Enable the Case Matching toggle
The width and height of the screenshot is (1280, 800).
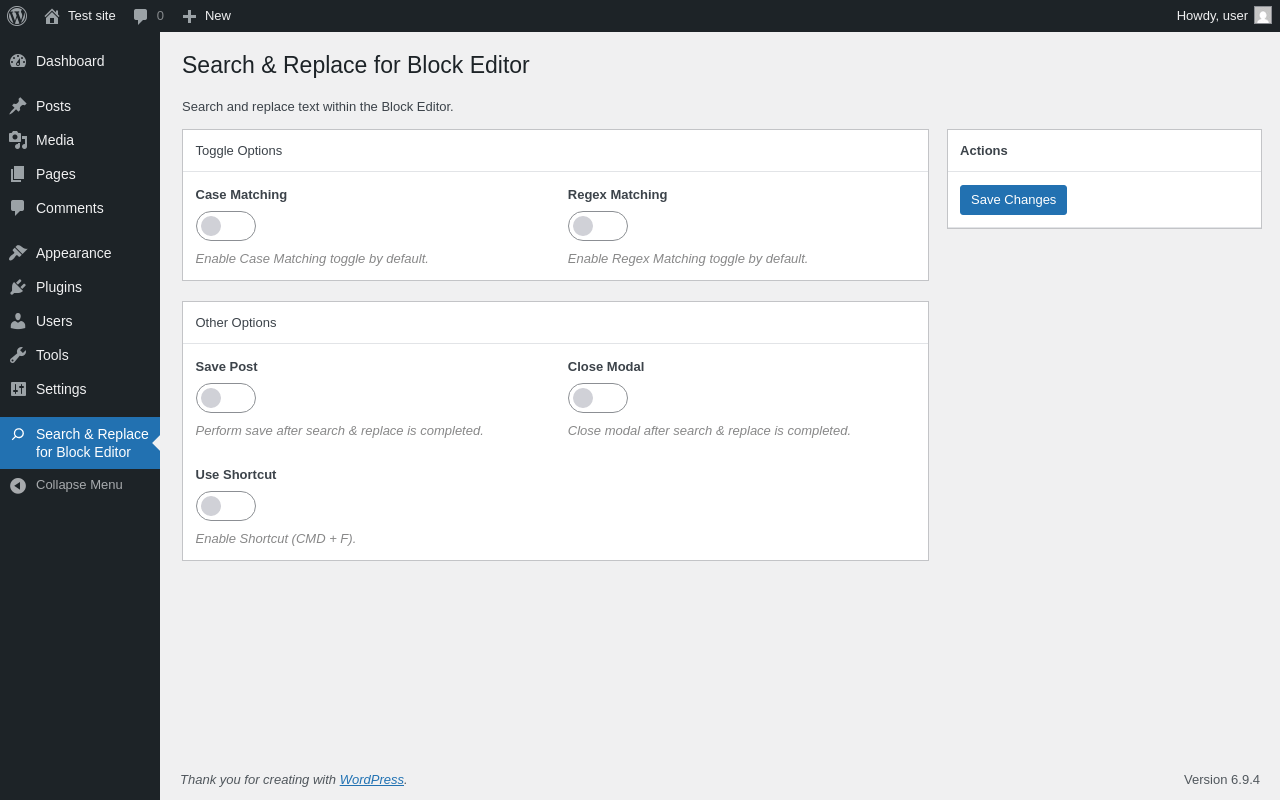(226, 226)
